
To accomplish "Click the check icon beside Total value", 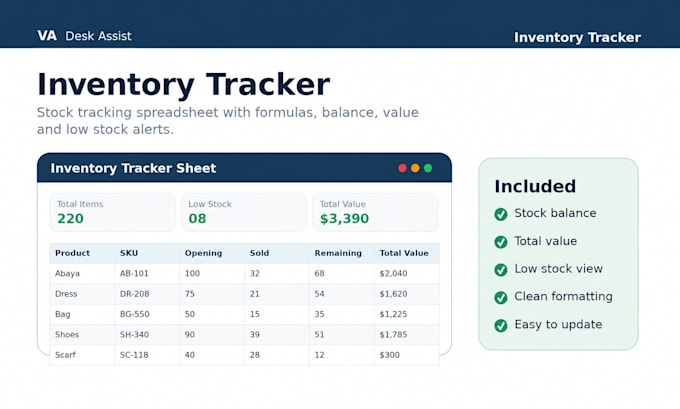I will click(x=501, y=242).
